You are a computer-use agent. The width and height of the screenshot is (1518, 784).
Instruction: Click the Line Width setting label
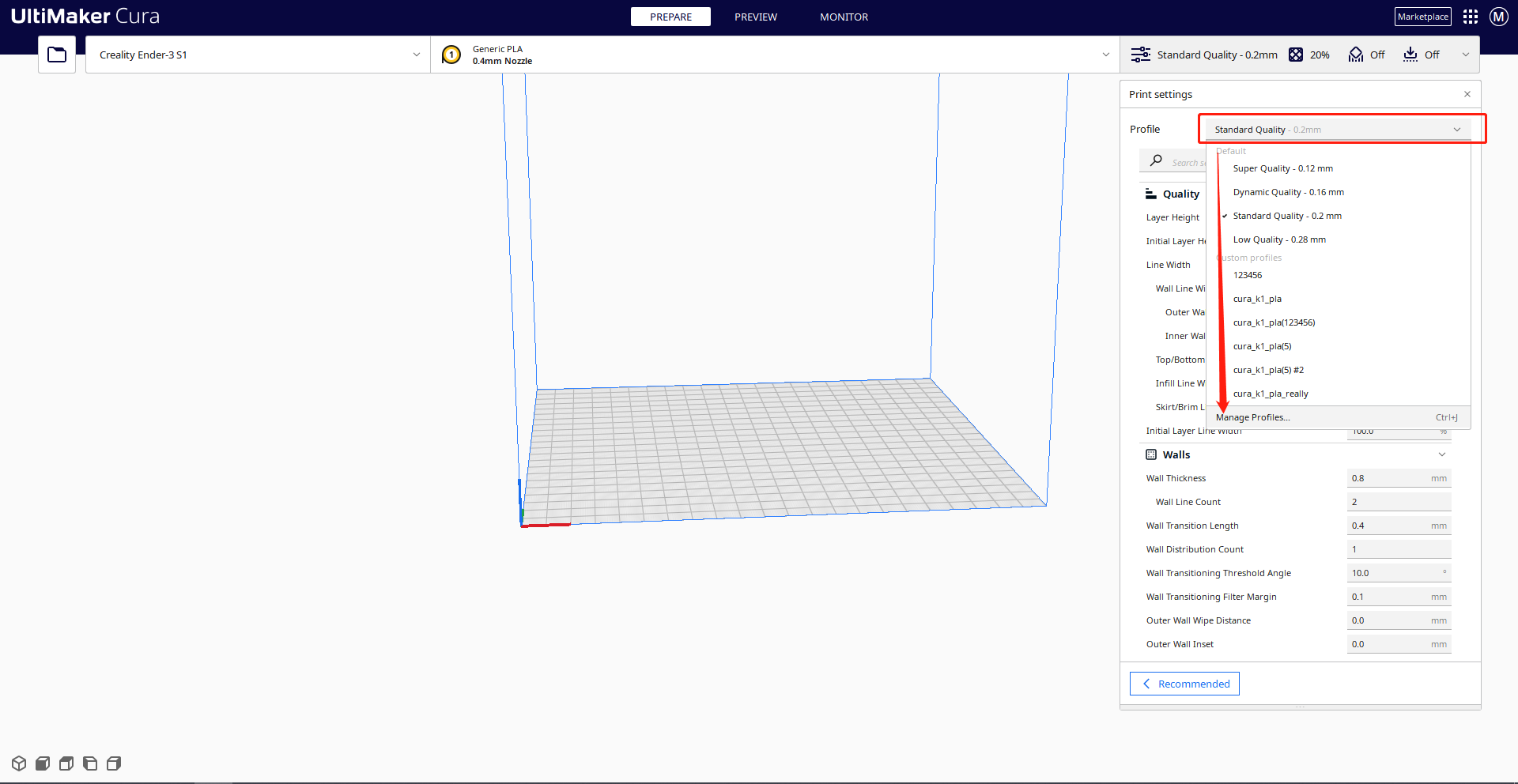(x=1168, y=265)
